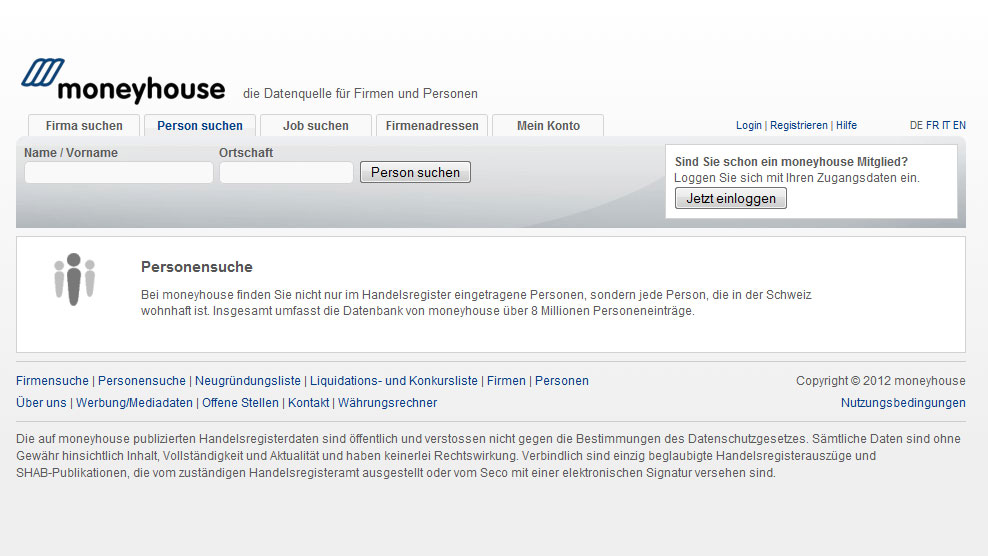Click the Person suchen button
Viewport: 988px width, 556px height.
415,172
